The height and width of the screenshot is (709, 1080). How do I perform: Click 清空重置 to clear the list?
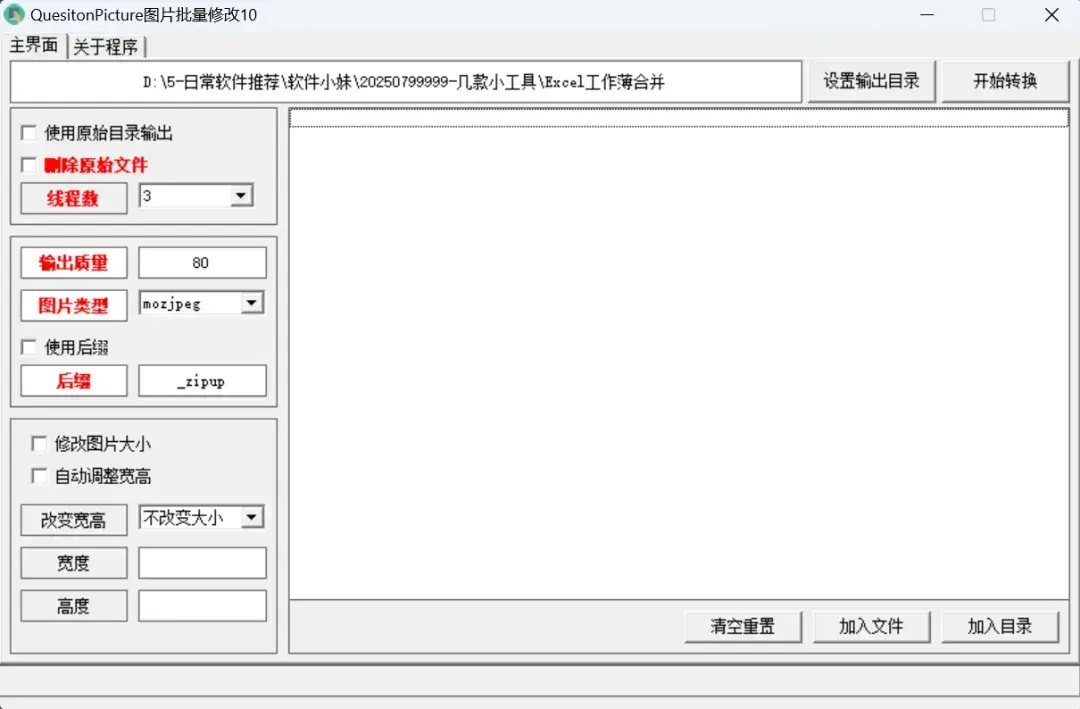742,626
